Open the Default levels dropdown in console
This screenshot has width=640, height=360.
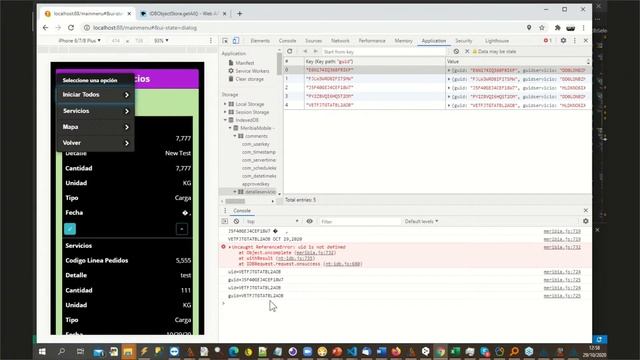(x=421, y=221)
